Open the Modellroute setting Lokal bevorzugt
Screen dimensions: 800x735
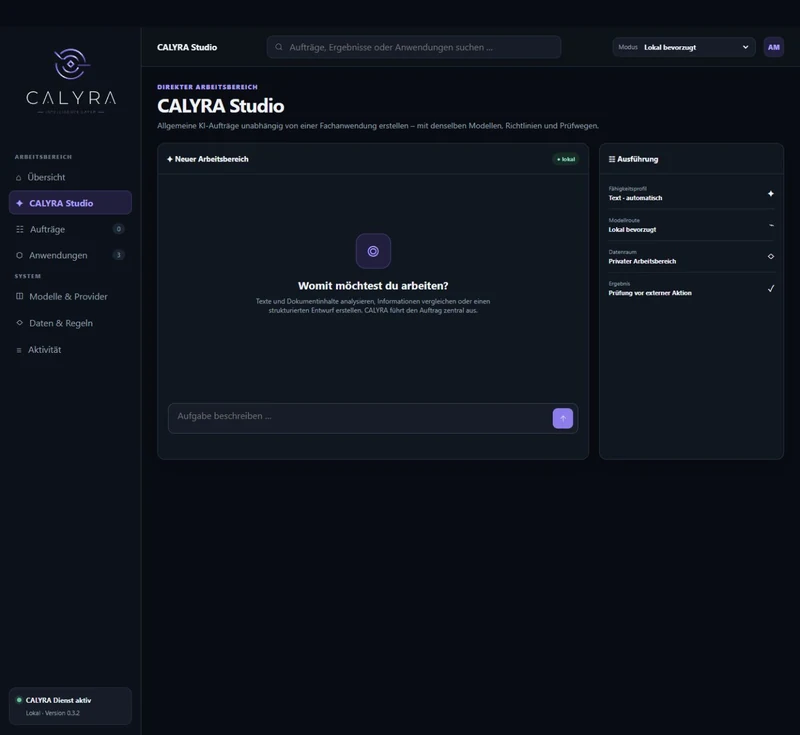(x=691, y=225)
